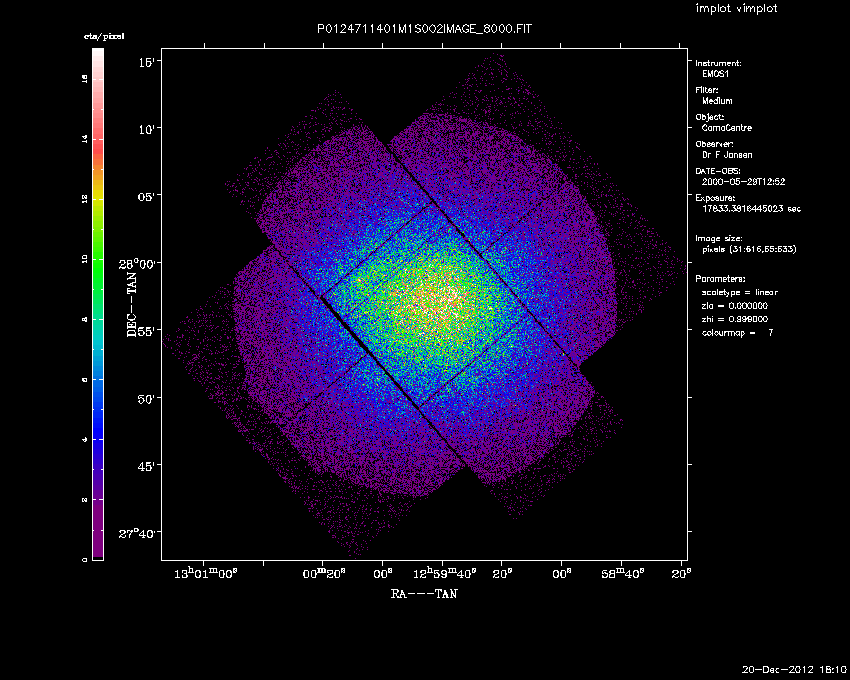Select the 'Instrument:' label
850x680 pixels.
pyautogui.click(x=718, y=63)
